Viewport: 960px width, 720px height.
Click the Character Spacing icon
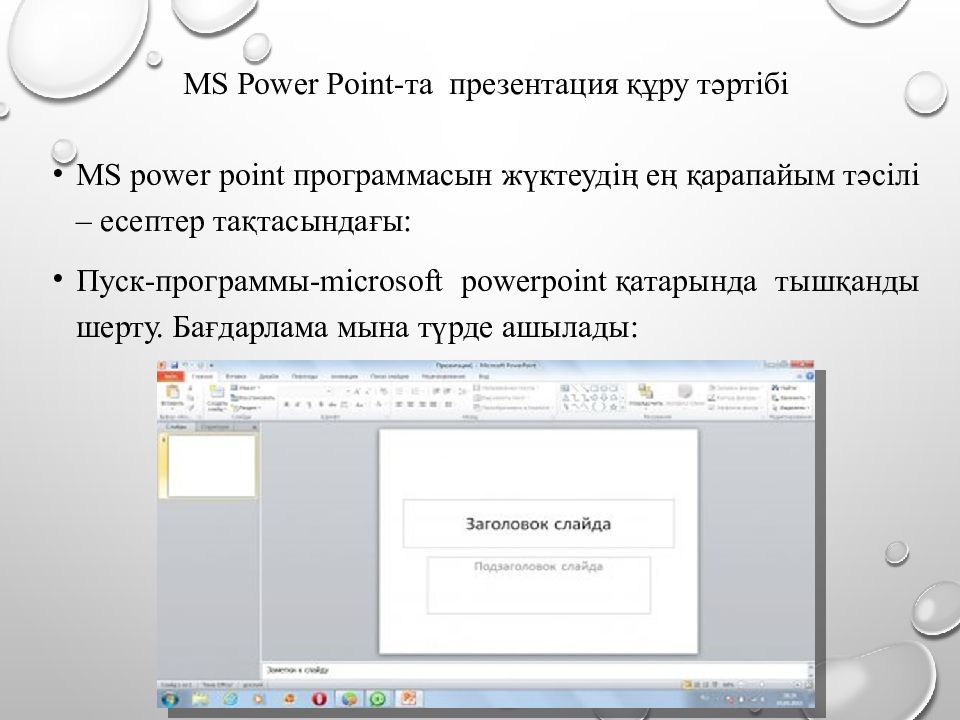pos(343,404)
